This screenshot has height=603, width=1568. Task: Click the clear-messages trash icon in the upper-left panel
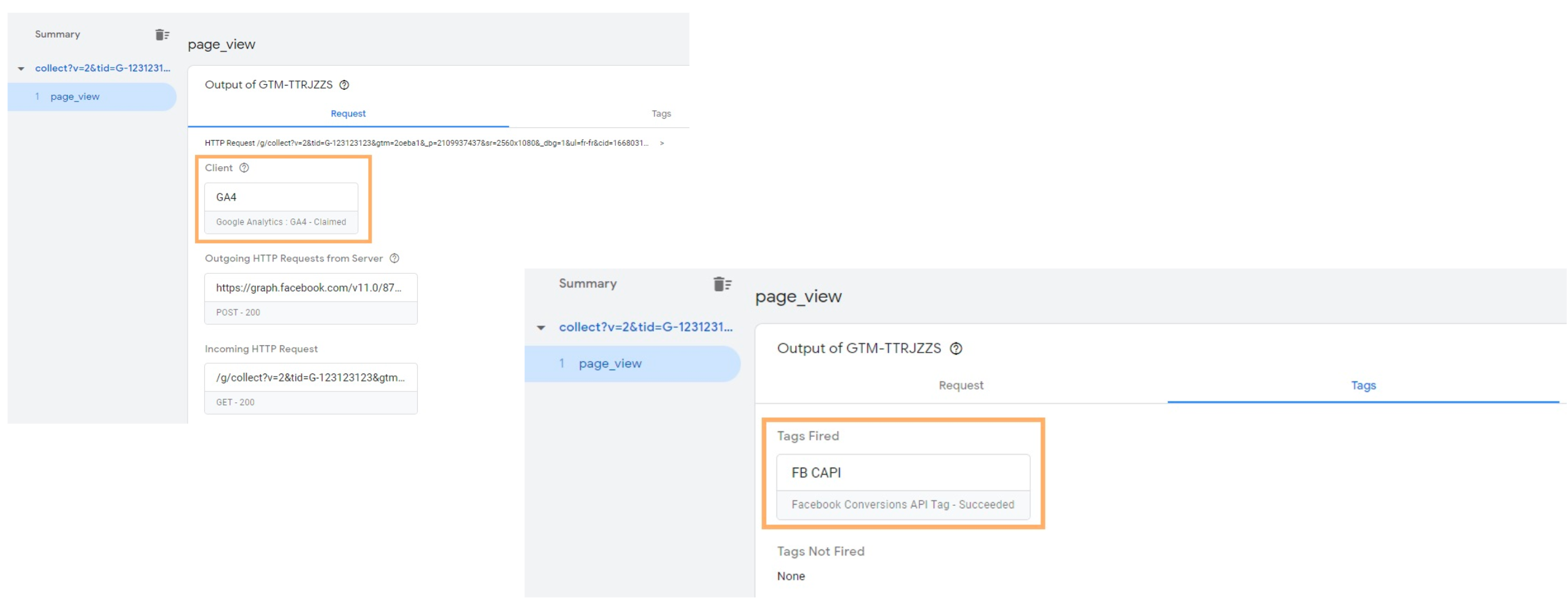pos(162,34)
